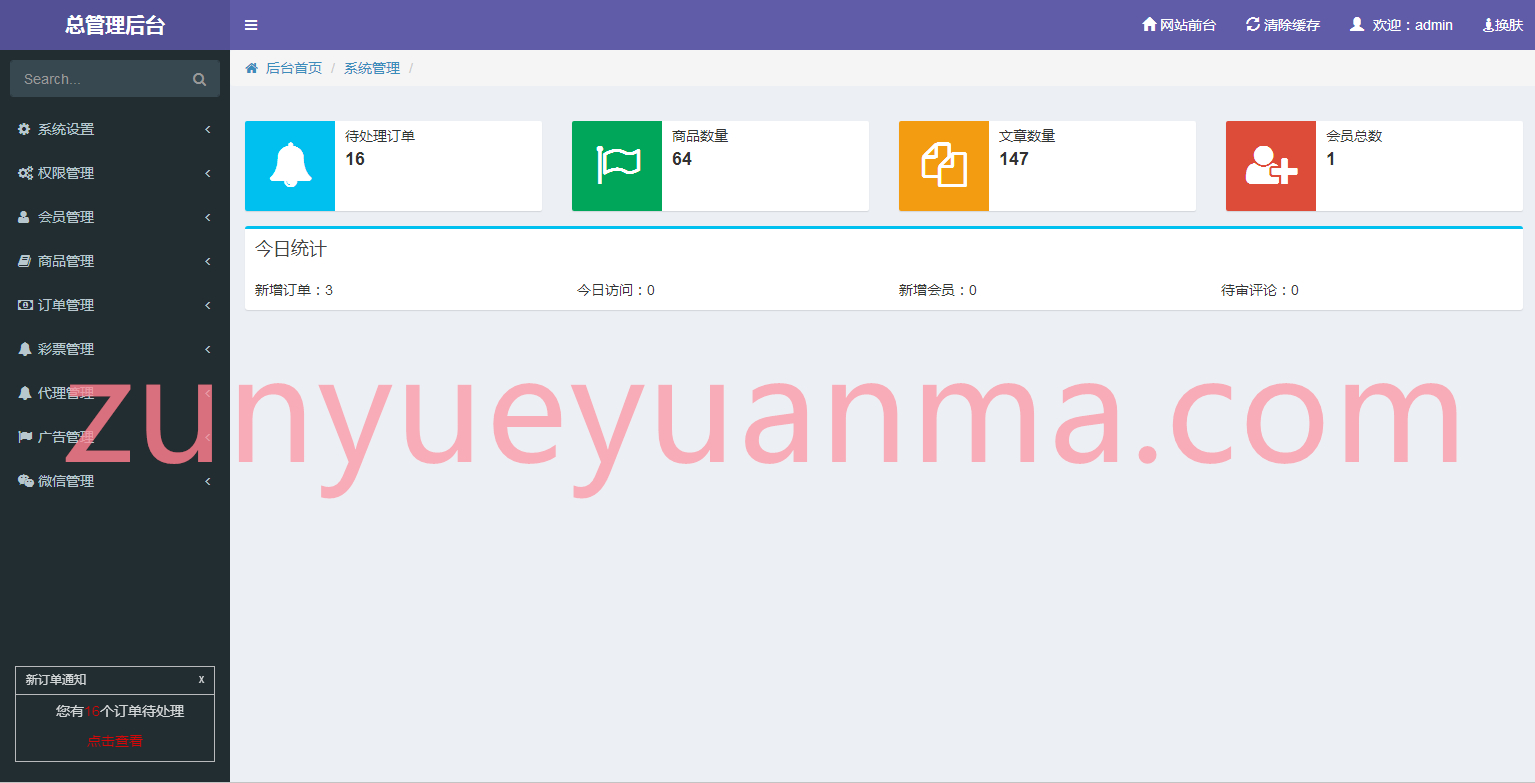Click the money icon for 订单管理
Screen dimensions: 1535x783
[x=25, y=305]
